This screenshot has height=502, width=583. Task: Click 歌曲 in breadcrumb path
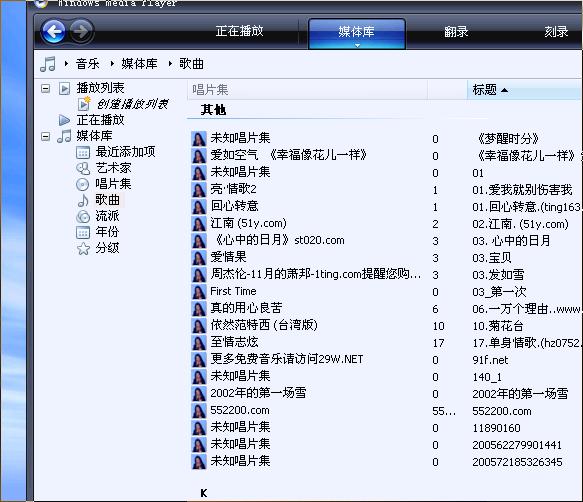pos(191,64)
